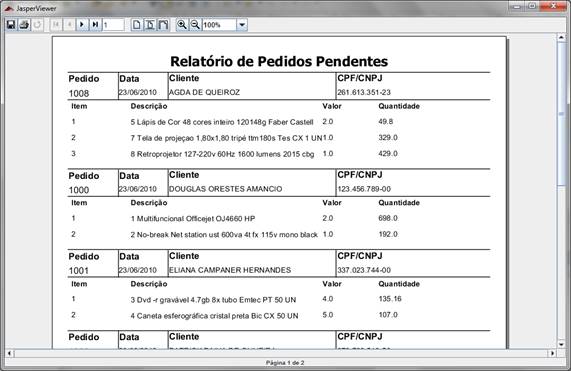Click the Multifuncional Officejet item description
This screenshot has width=571, height=371.
point(193,219)
